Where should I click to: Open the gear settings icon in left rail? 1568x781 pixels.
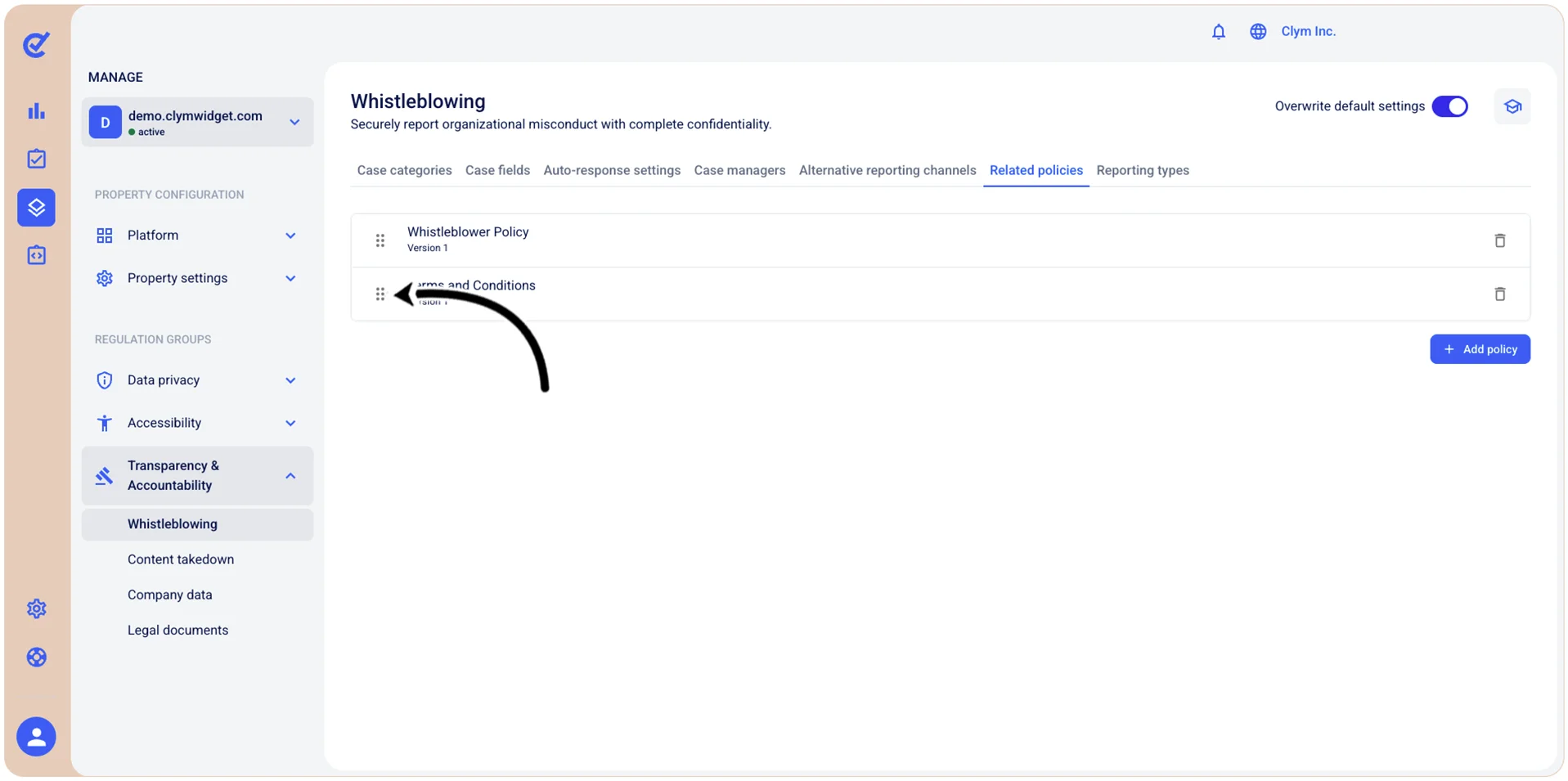point(36,608)
